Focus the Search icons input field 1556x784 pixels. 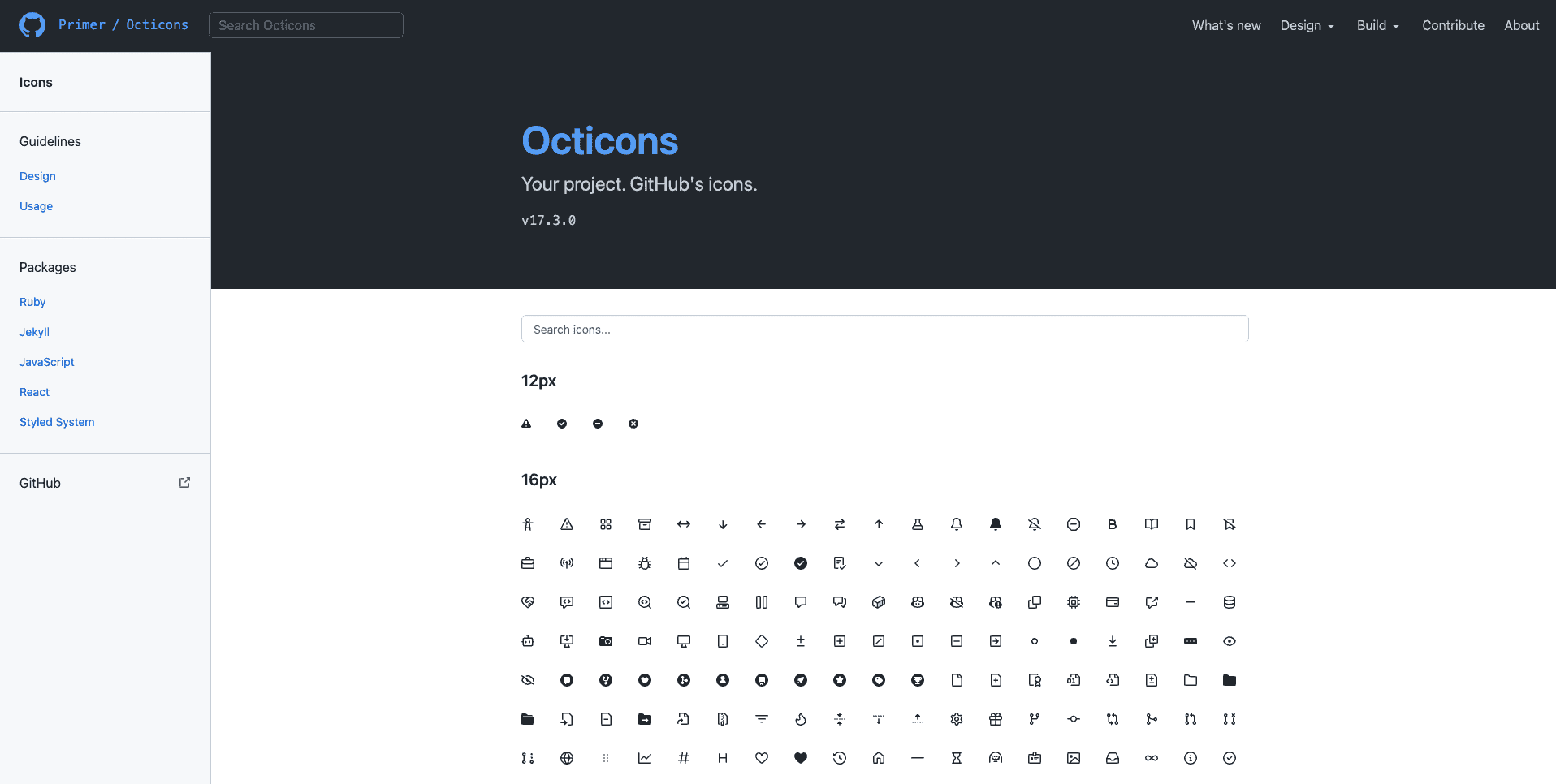tap(884, 329)
